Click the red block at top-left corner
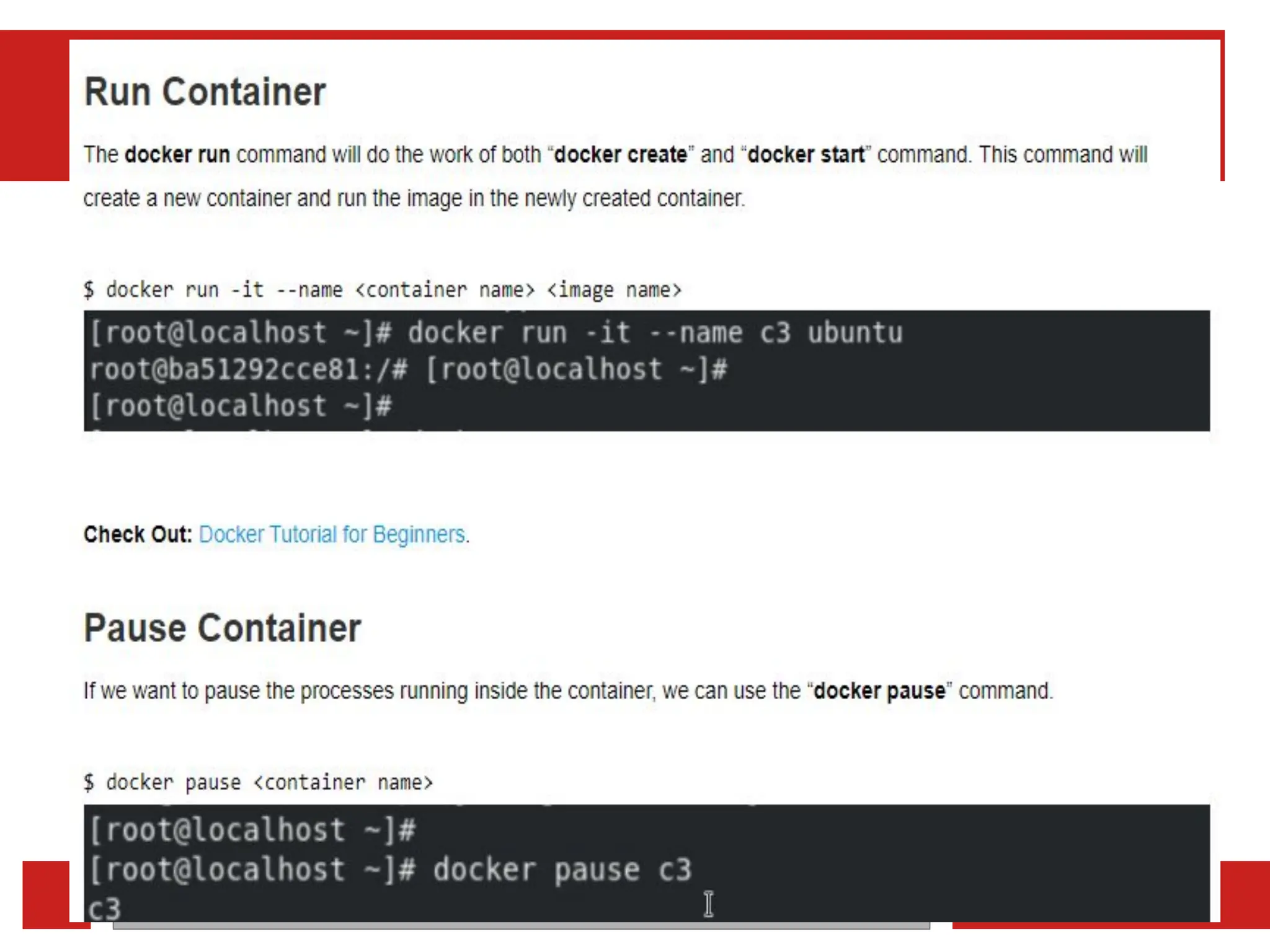1270x952 pixels. (x=35, y=105)
